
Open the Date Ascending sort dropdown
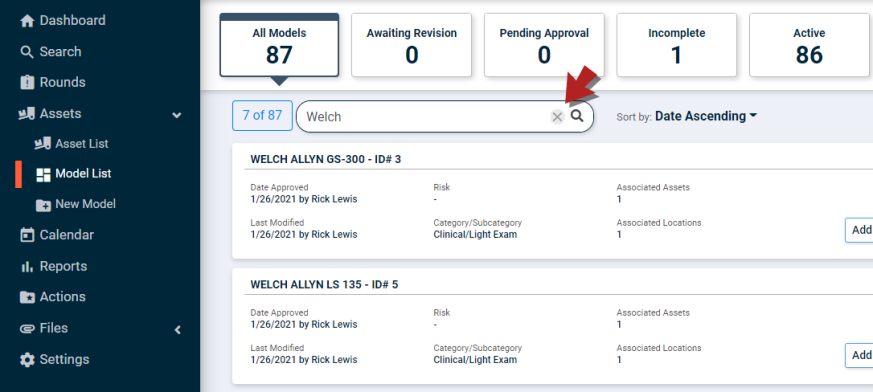[706, 116]
